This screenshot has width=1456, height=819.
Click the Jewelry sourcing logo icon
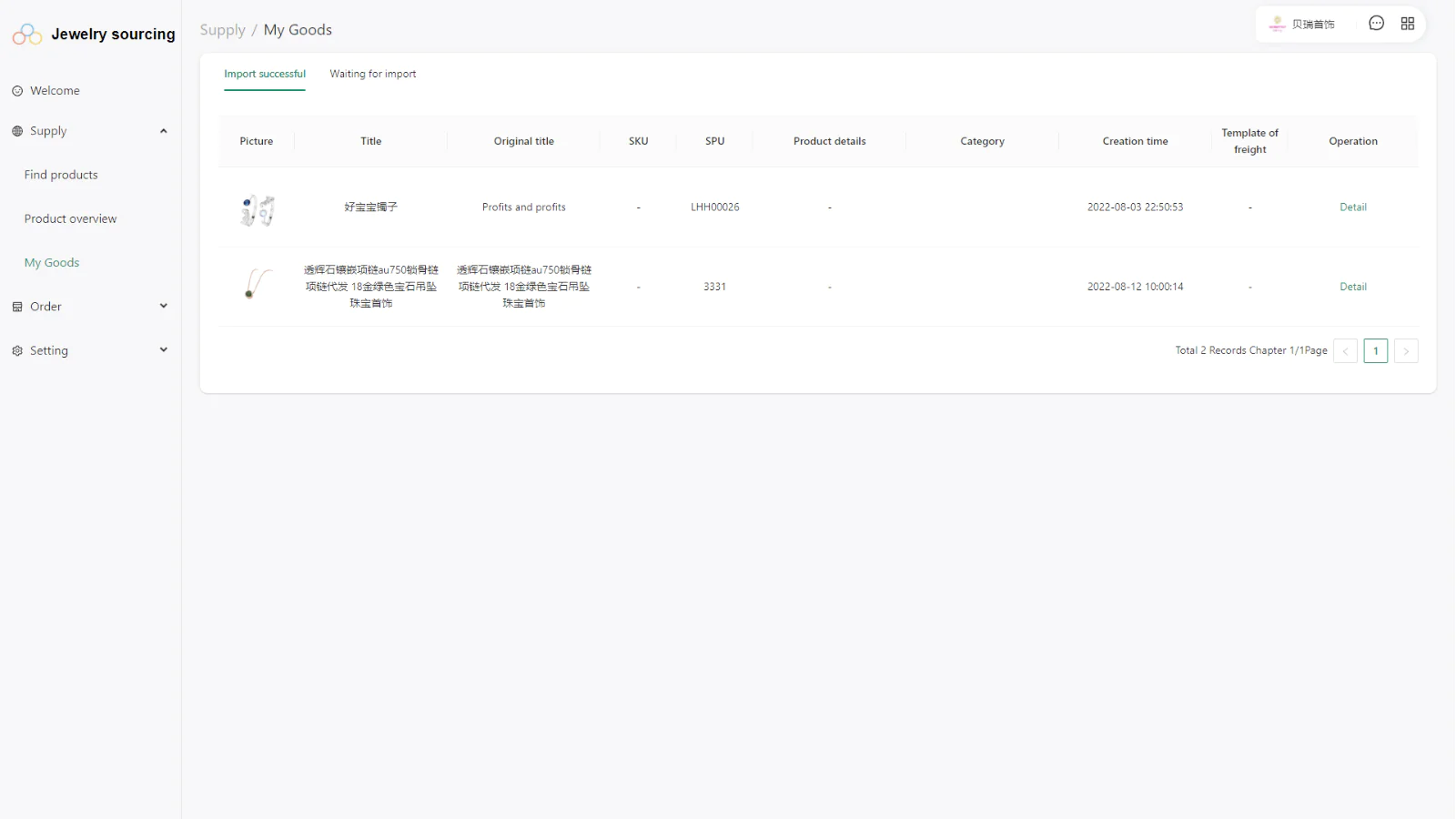pos(26,35)
